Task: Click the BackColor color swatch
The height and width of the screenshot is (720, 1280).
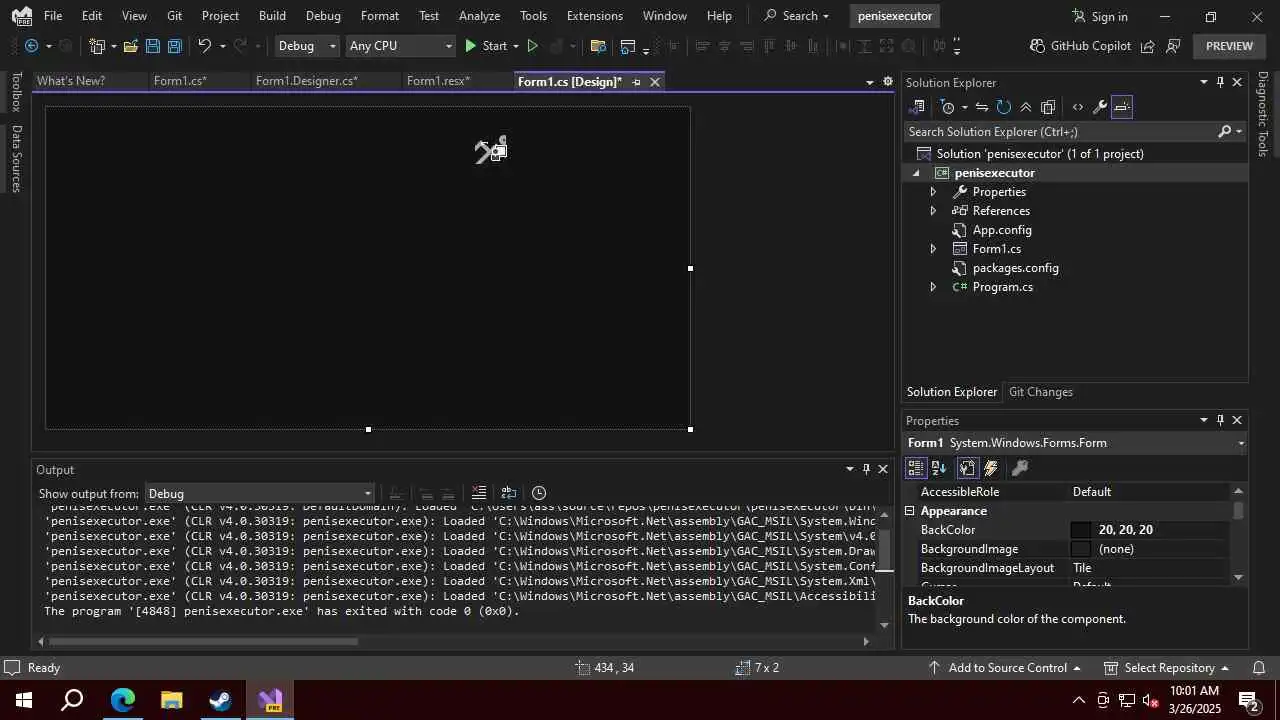Action: tap(1080, 530)
